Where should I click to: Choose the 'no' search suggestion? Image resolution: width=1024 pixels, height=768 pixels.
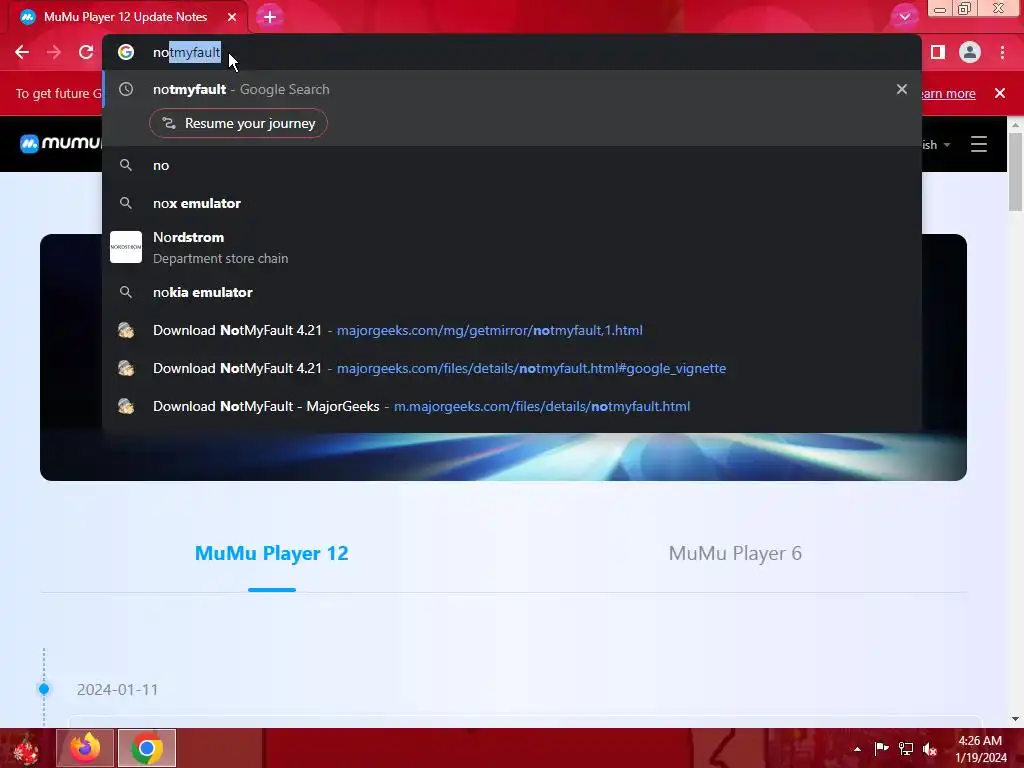[x=512, y=165]
